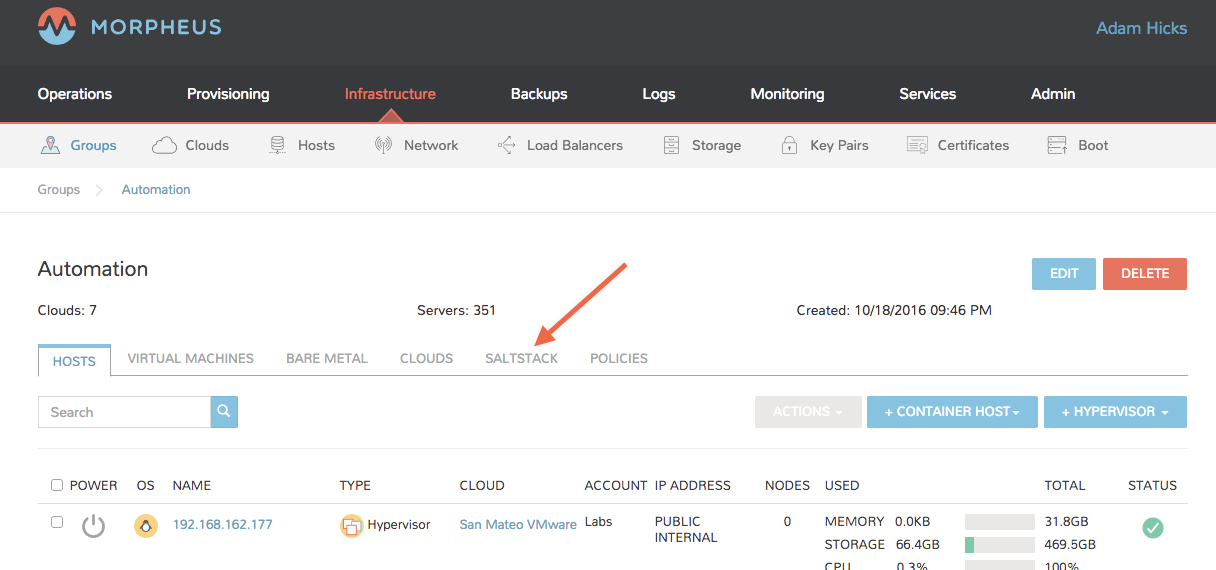Screen dimensions: 1216x570
Task: Click the Storage cabinet icon
Action: point(671,146)
